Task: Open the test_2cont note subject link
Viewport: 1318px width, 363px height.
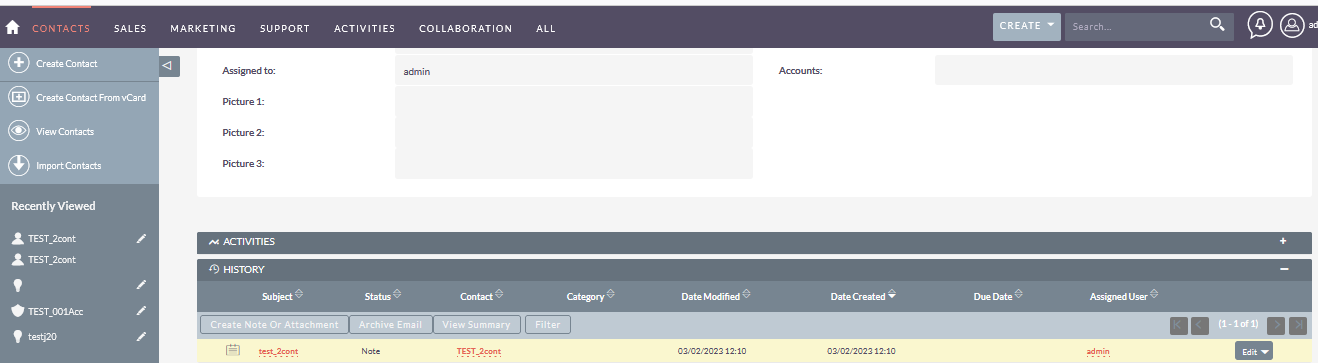Action: [278, 352]
